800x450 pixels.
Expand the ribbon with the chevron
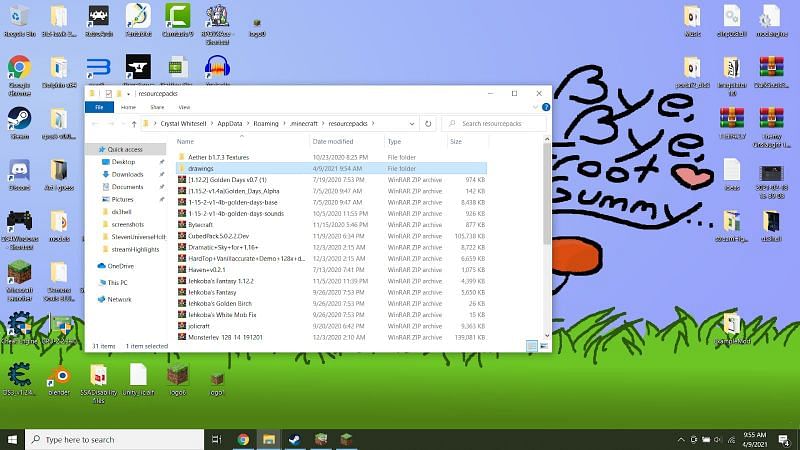pyautogui.click(x=535, y=107)
